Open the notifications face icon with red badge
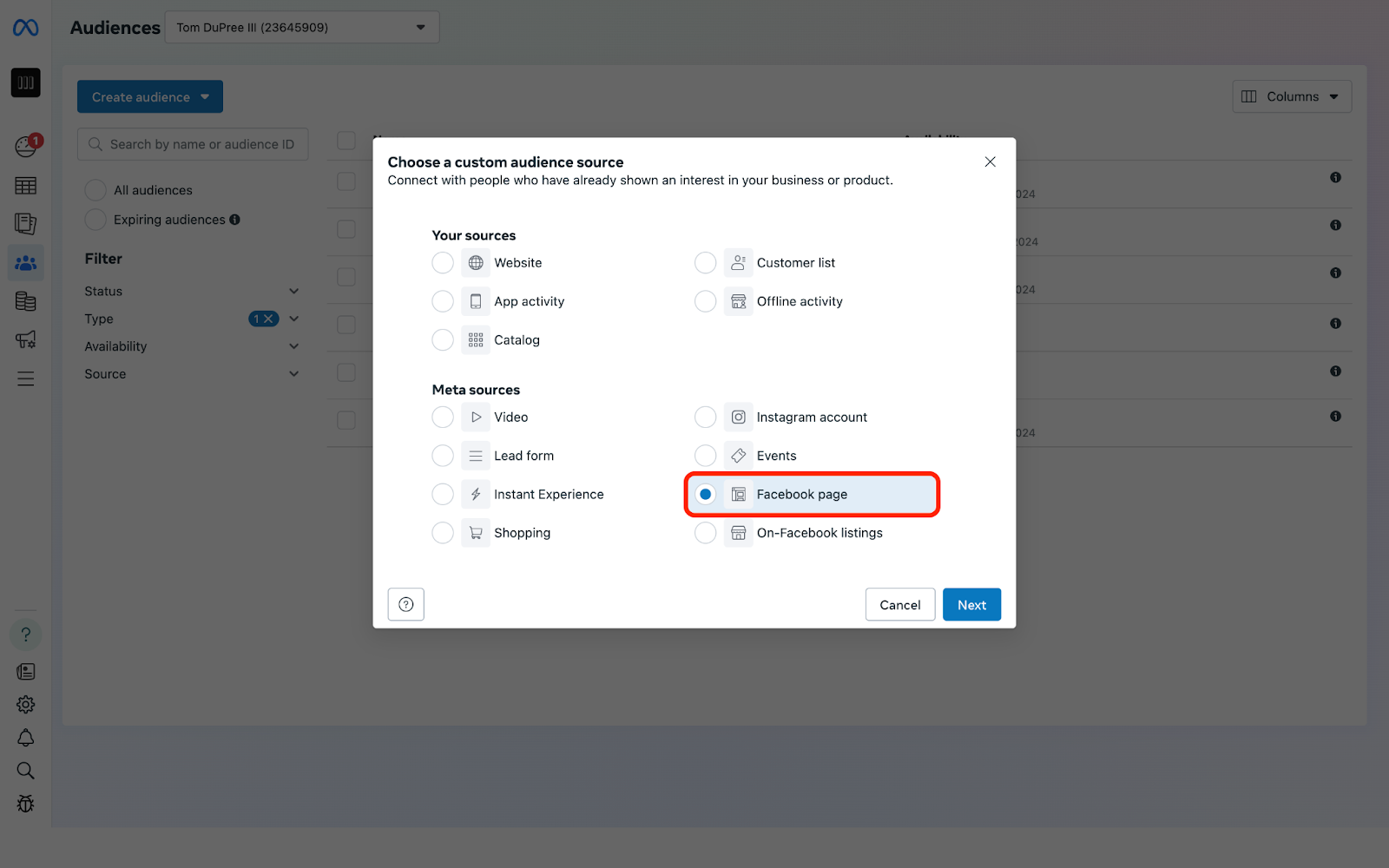 [x=26, y=147]
